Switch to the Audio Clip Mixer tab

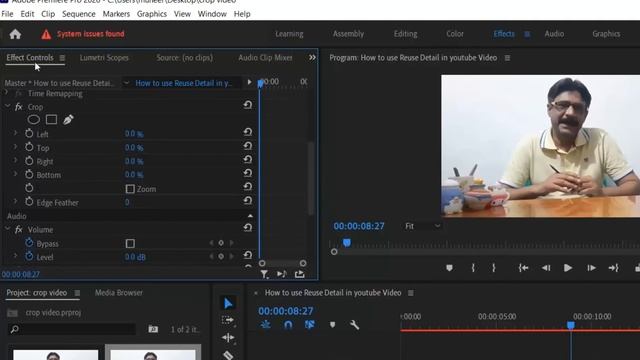tap(265, 58)
